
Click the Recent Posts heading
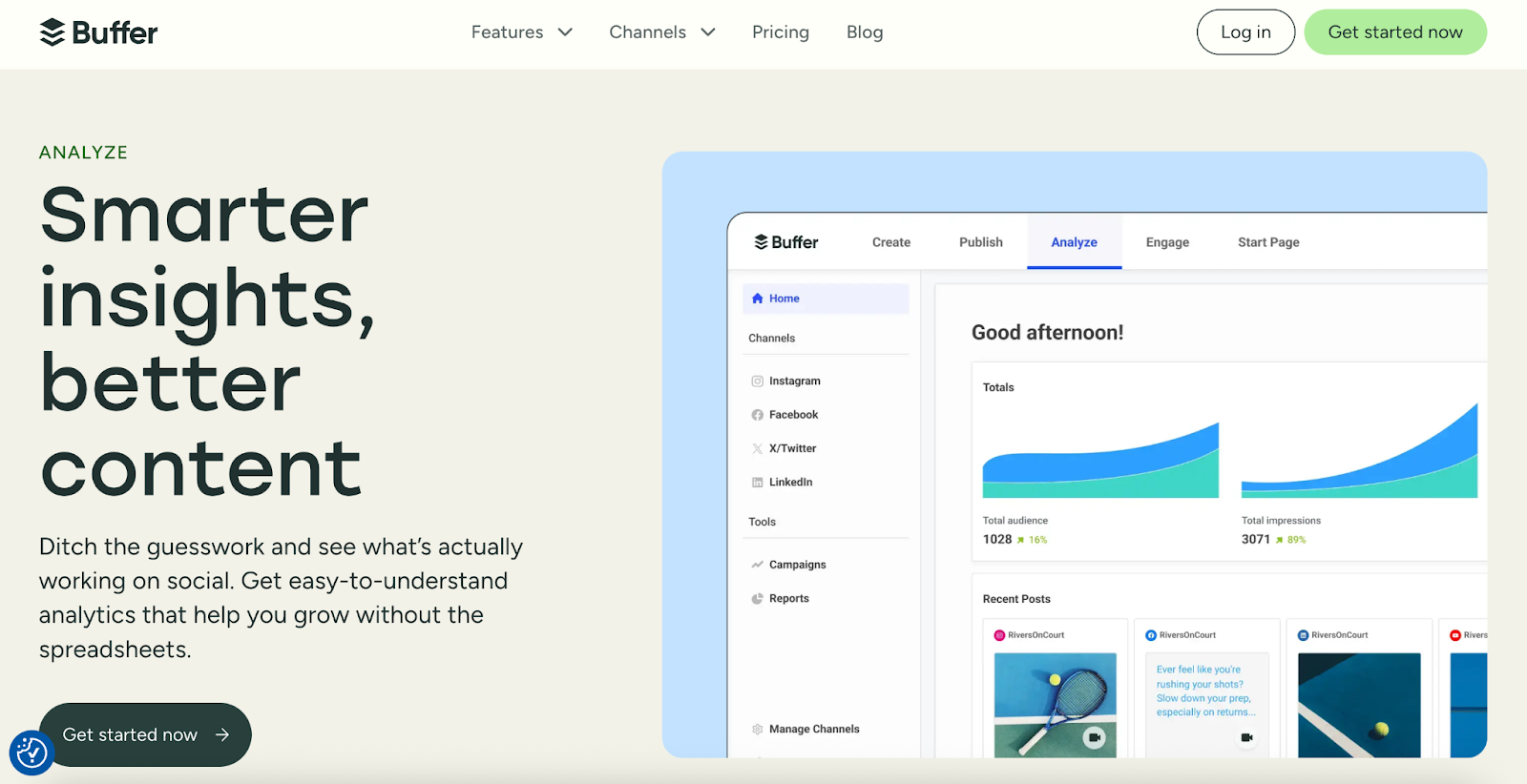(1016, 599)
